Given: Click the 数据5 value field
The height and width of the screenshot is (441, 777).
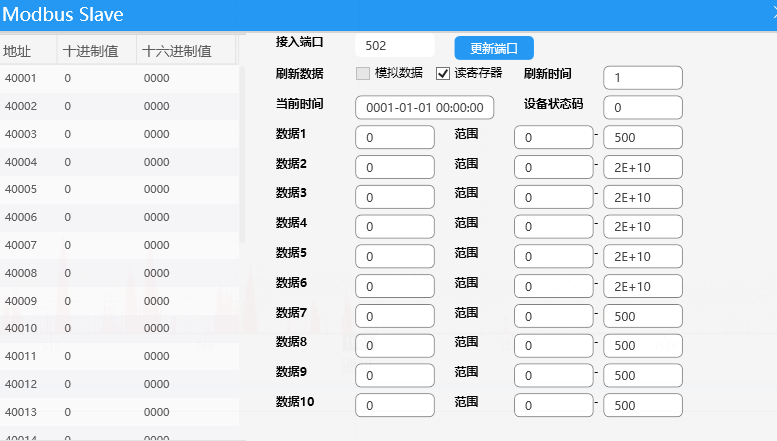Looking at the screenshot, I should [x=395, y=256].
